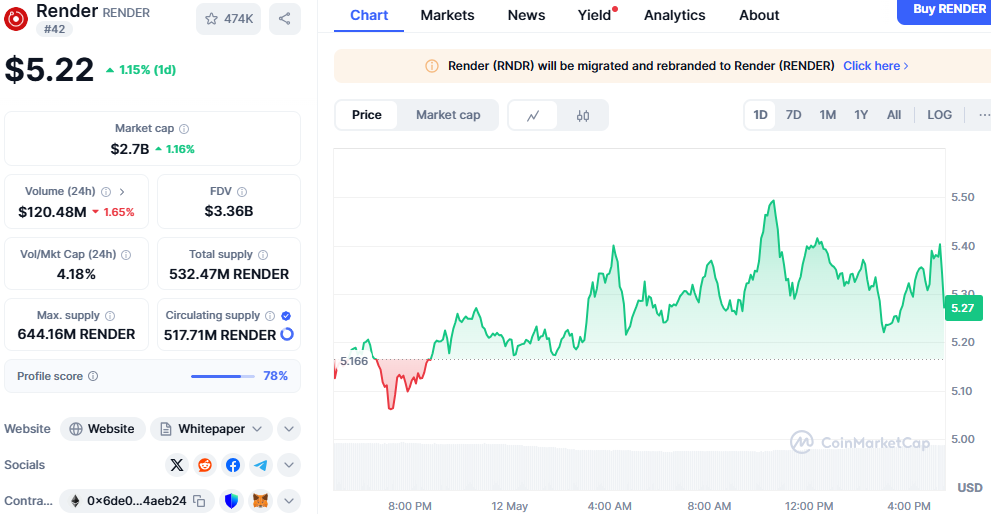Image resolution: width=991 pixels, height=514 pixels.
Task: Set chart range to All
Action: 894,115
